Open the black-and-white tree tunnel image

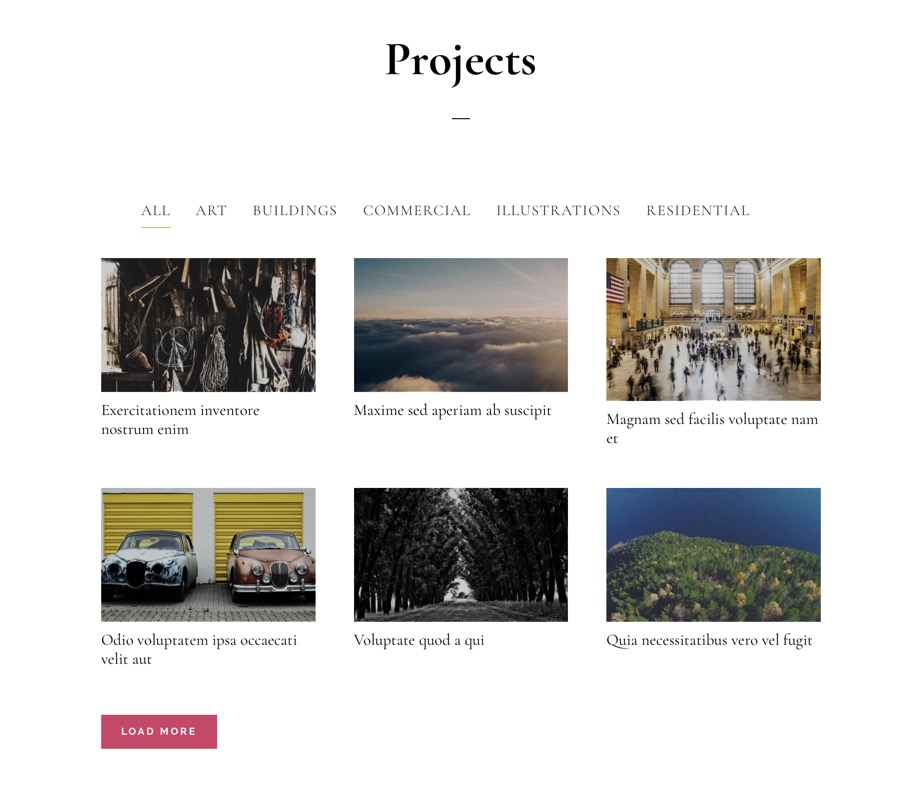(461, 555)
